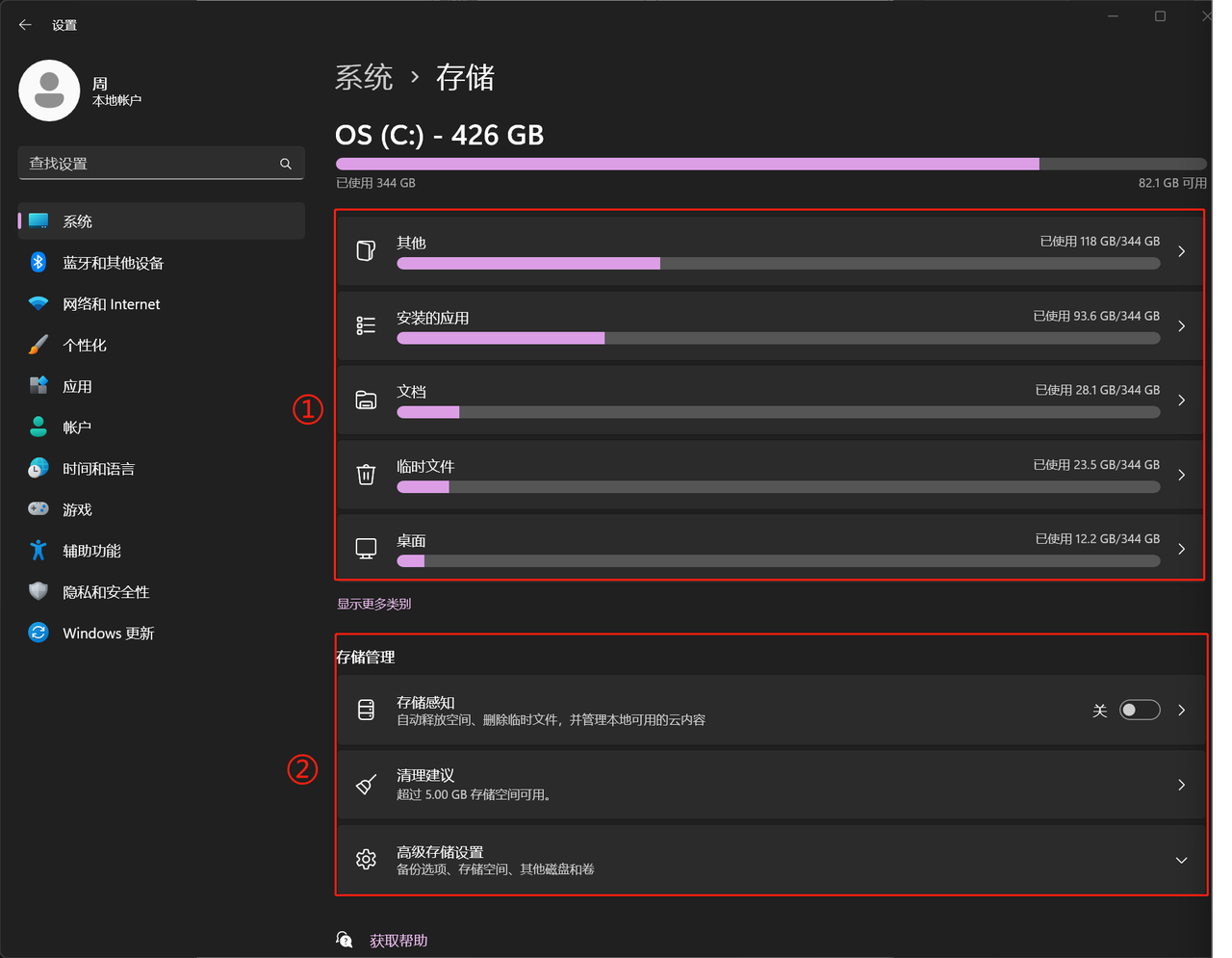1232x958 pixels.
Task: Click the gear icon for 高级存储设置
Action: tap(366, 859)
